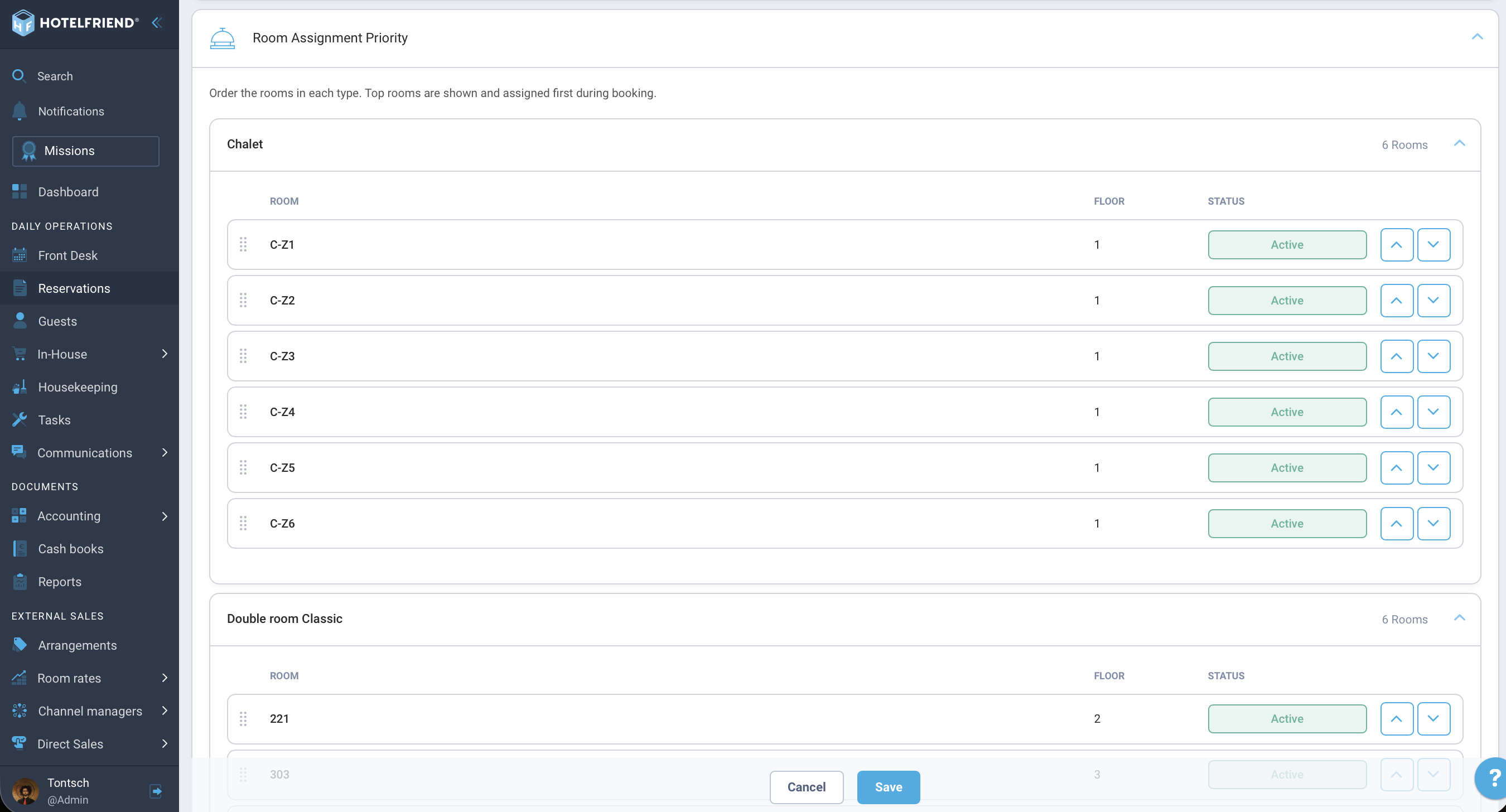Open the Reports section
This screenshot has width=1506, height=812.
pos(89,582)
